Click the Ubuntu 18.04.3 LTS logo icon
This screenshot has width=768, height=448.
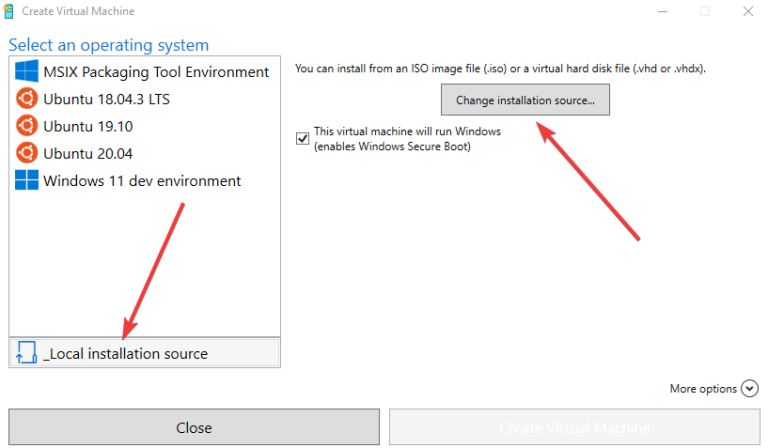pos(26,98)
